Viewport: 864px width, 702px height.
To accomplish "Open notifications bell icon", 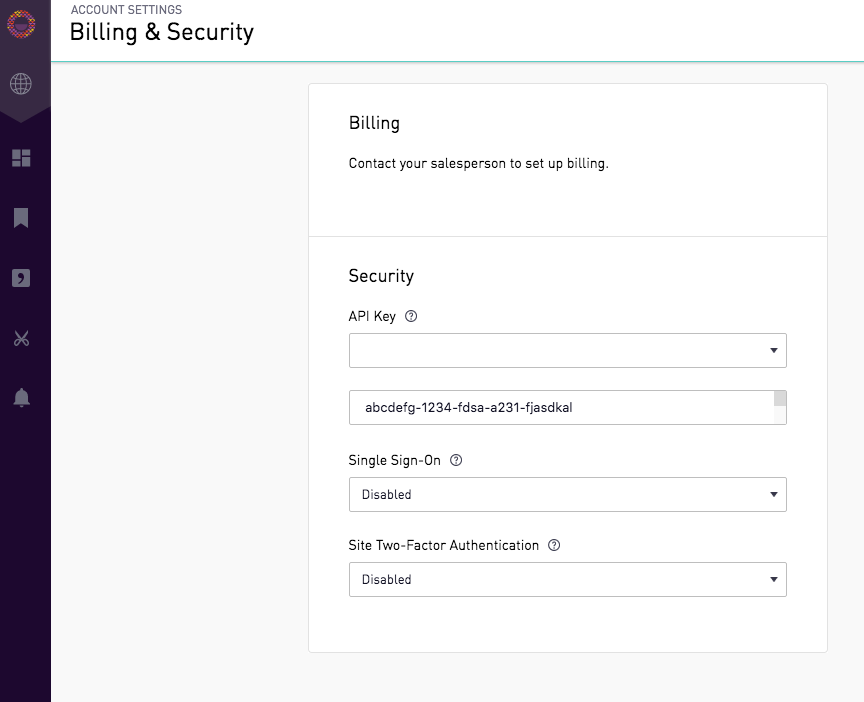I will 21,397.
